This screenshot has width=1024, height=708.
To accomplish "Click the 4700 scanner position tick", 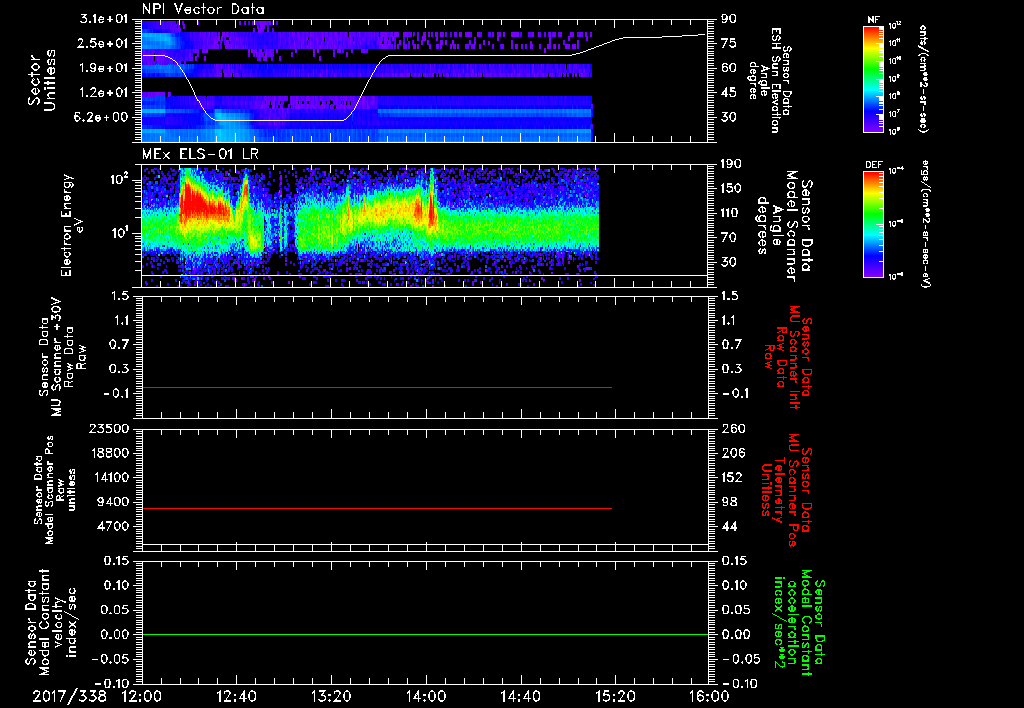I will 114,526.
